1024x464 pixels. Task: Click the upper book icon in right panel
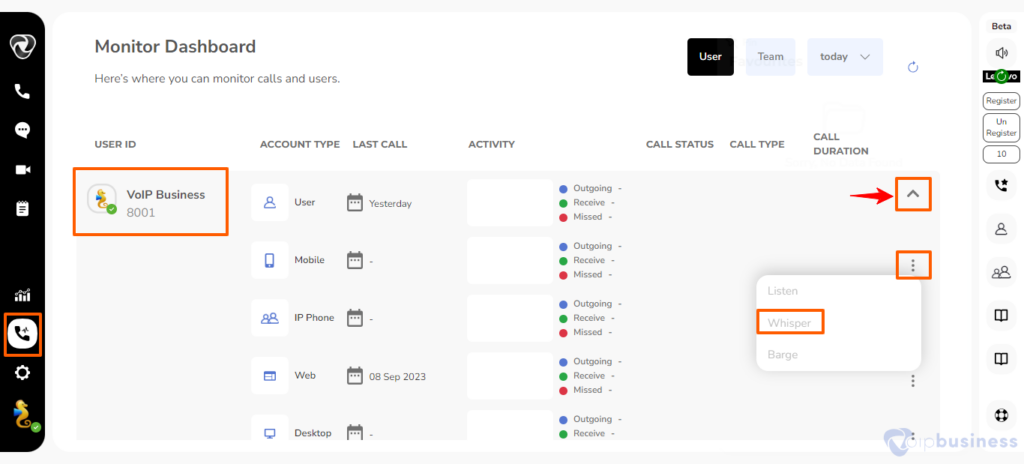point(1001,316)
